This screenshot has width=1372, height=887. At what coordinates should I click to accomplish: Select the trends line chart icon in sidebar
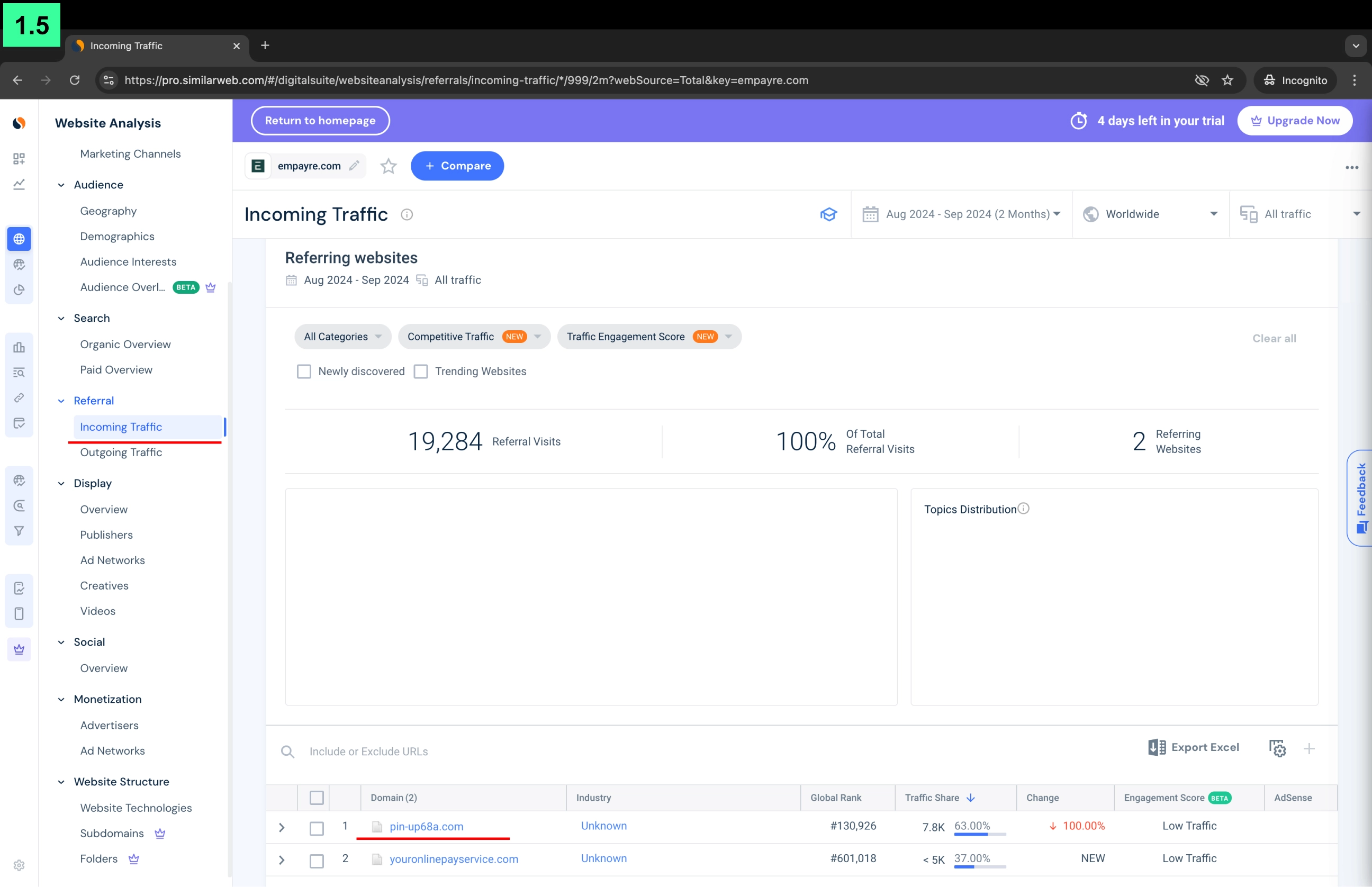click(19, 183)
